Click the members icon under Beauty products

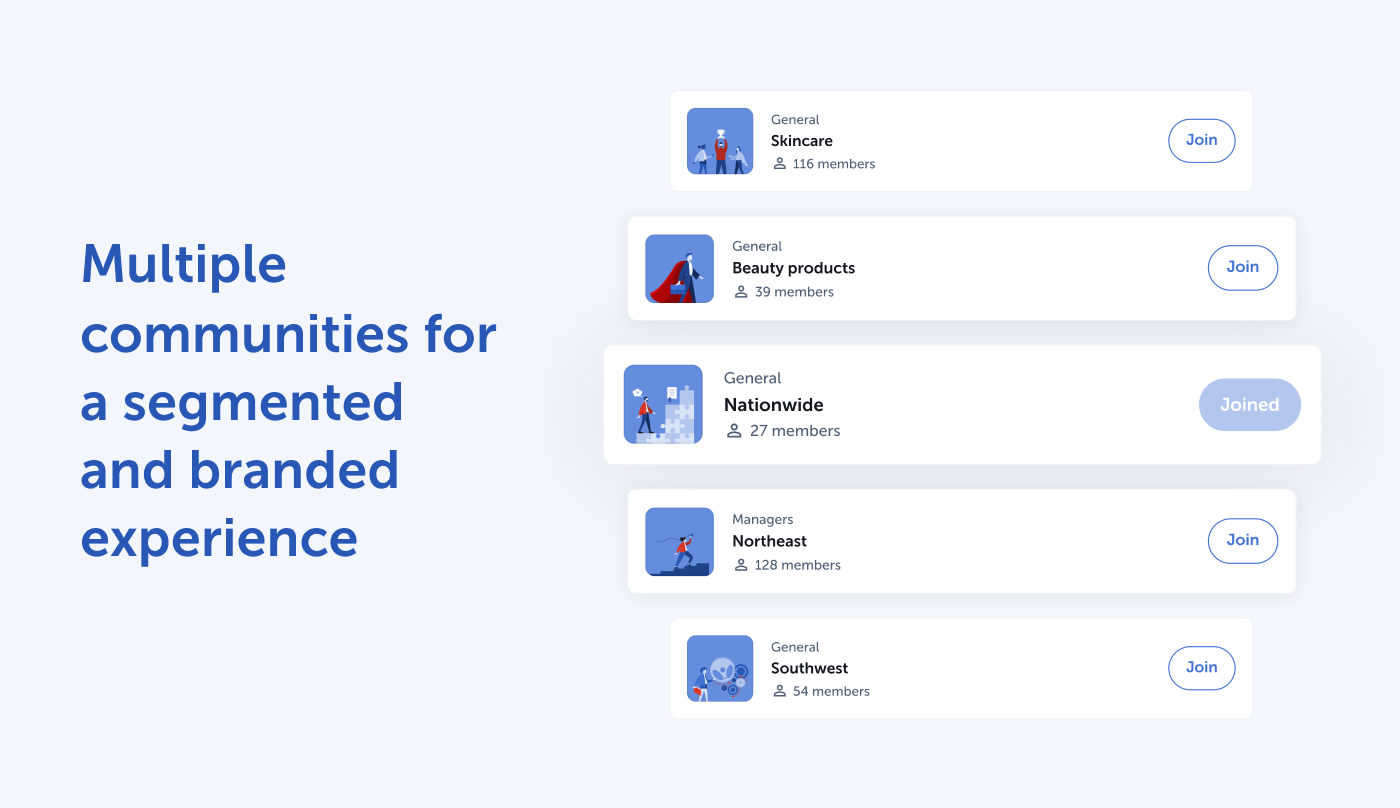[741, 292]
